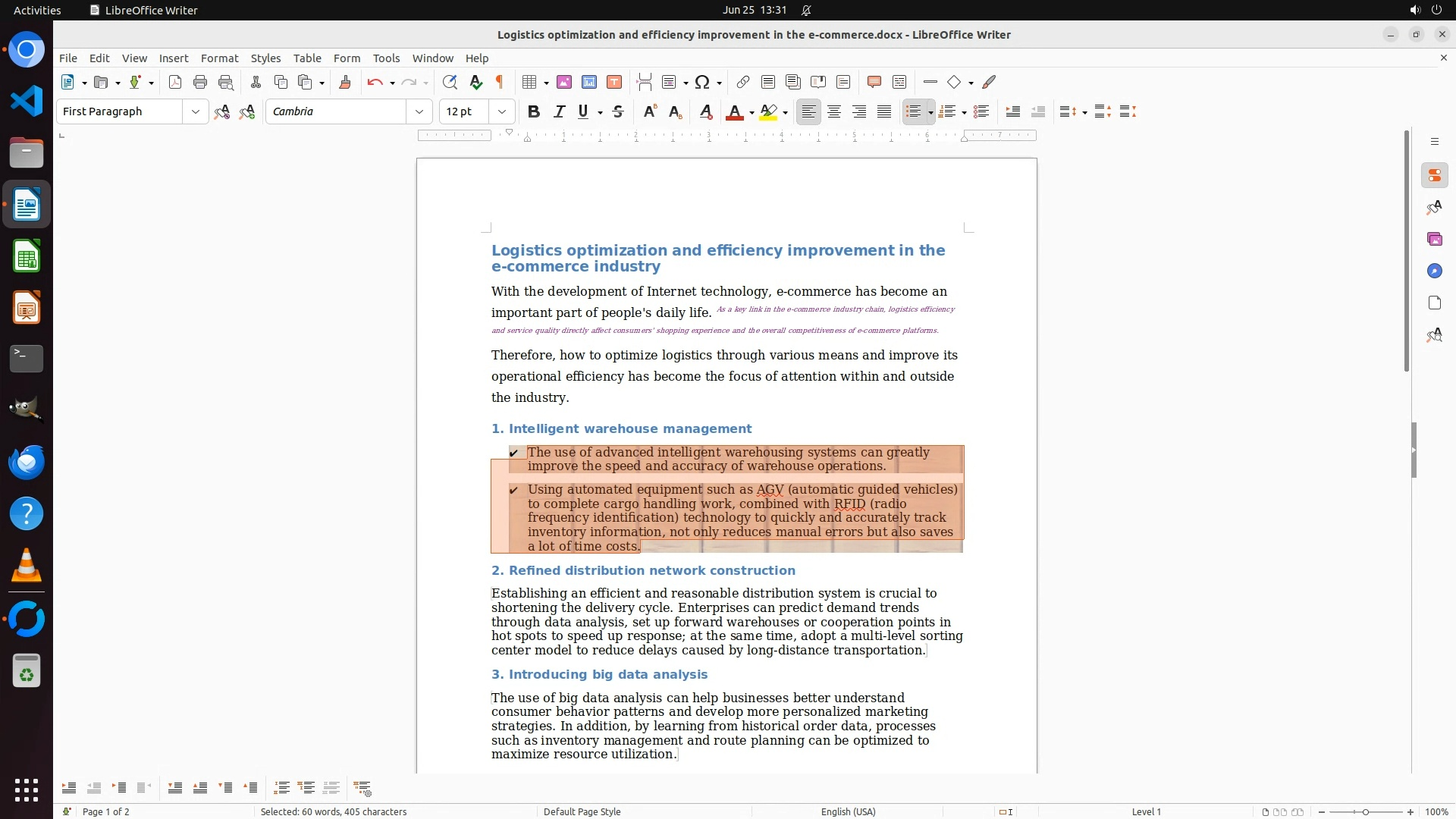Expand the font size dropdown
Image resolution: width=1456 pixels, height=819 pixels.
tap(502, 111)
